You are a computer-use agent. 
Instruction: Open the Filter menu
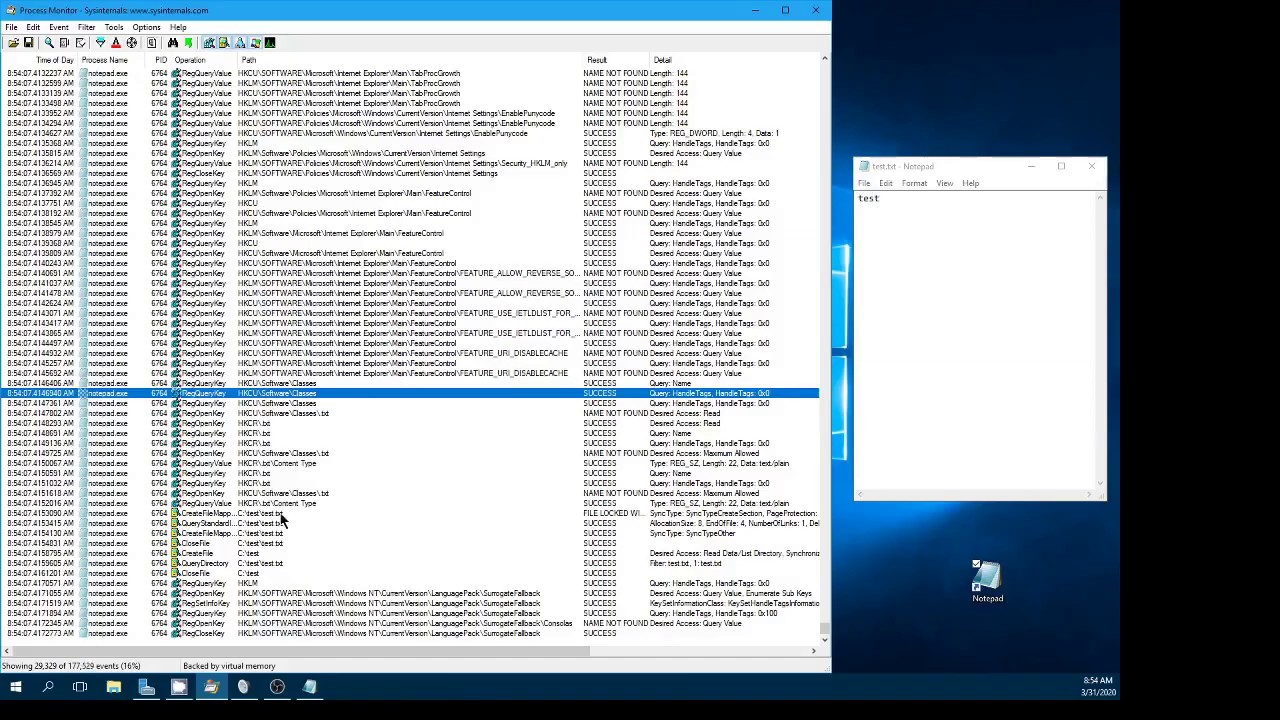tap(87, 27)
